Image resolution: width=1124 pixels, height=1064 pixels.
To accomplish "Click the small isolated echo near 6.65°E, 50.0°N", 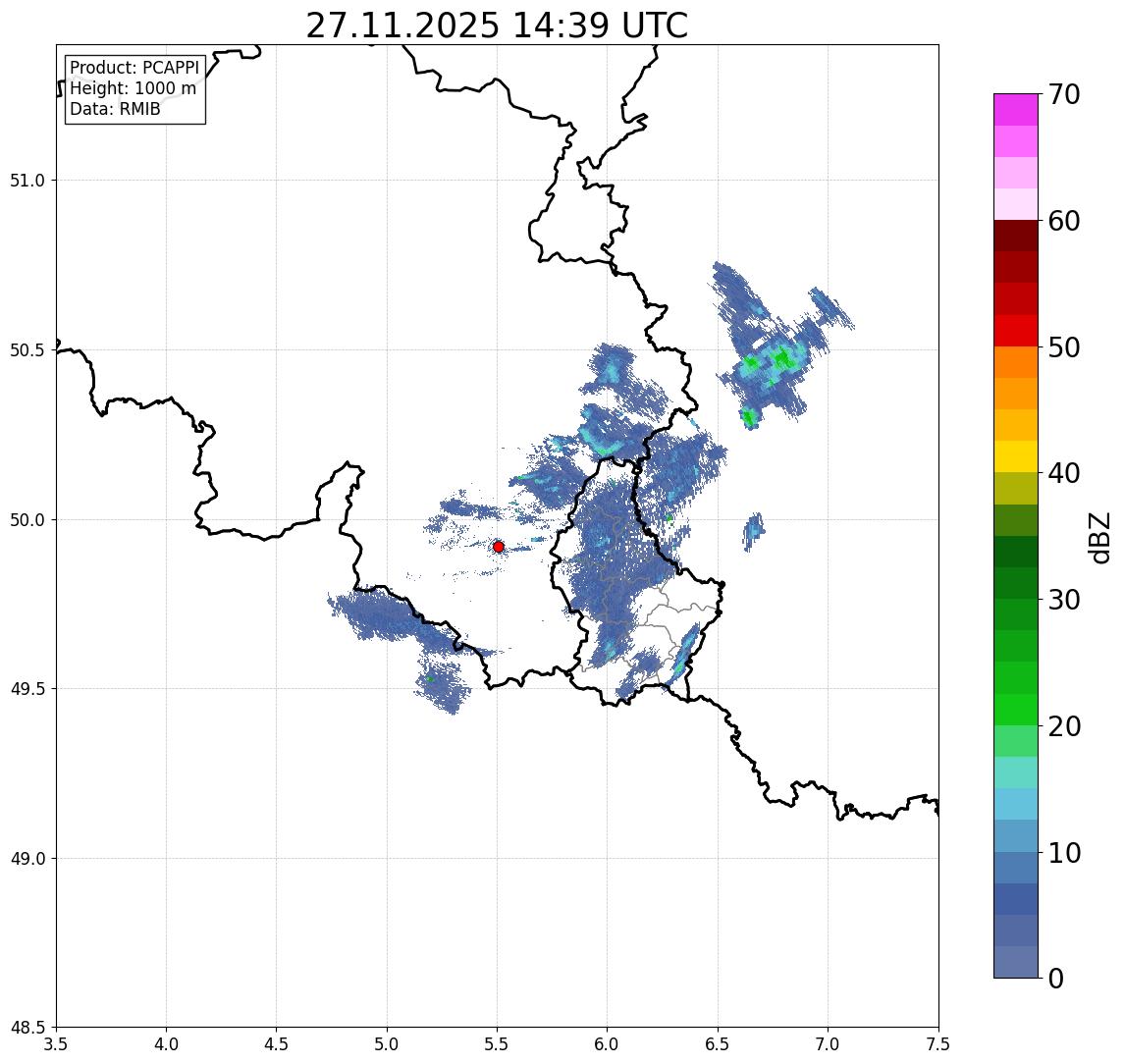I will (753, 531).
